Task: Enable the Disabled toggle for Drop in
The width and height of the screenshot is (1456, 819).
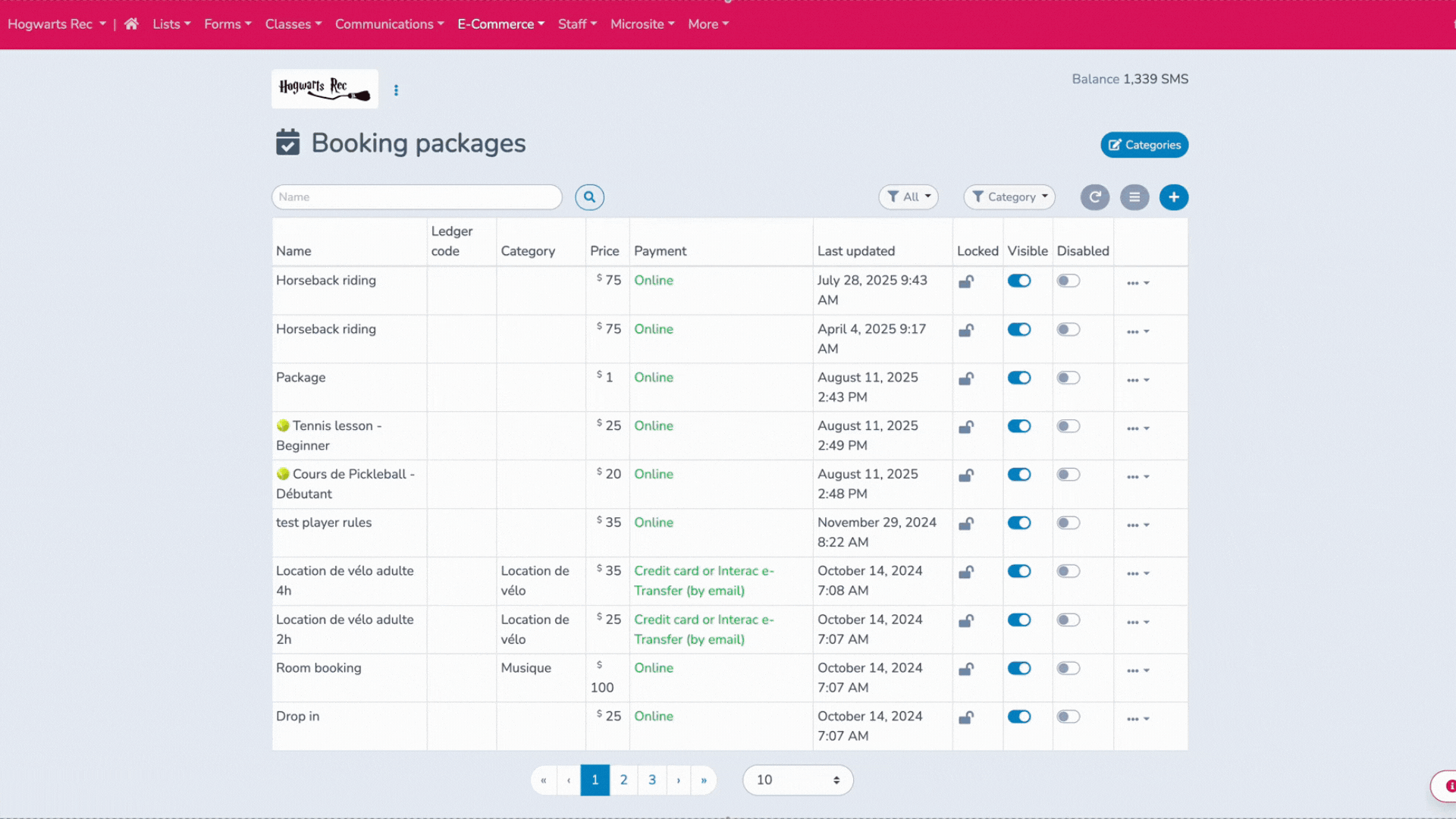Action: [x=1068, y=716]
